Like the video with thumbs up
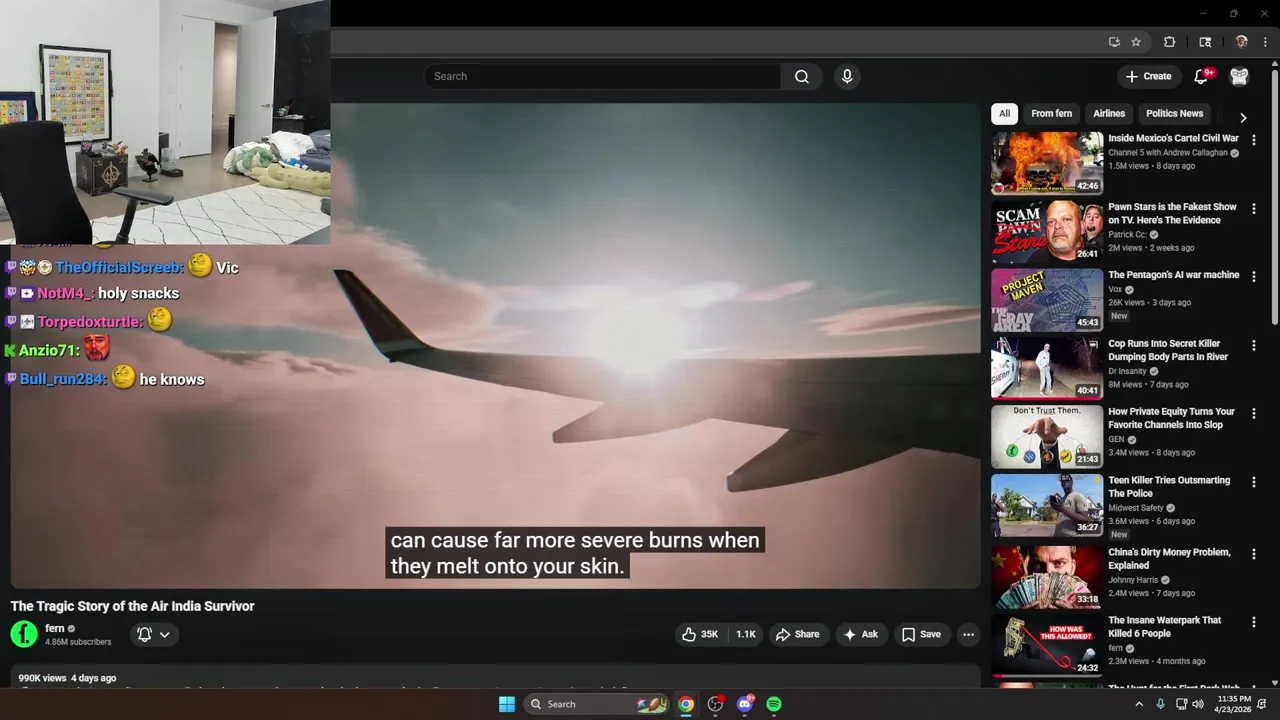The height and width of the screenshot is (720, 1280). pyautogui.click(x=700, y=634)
